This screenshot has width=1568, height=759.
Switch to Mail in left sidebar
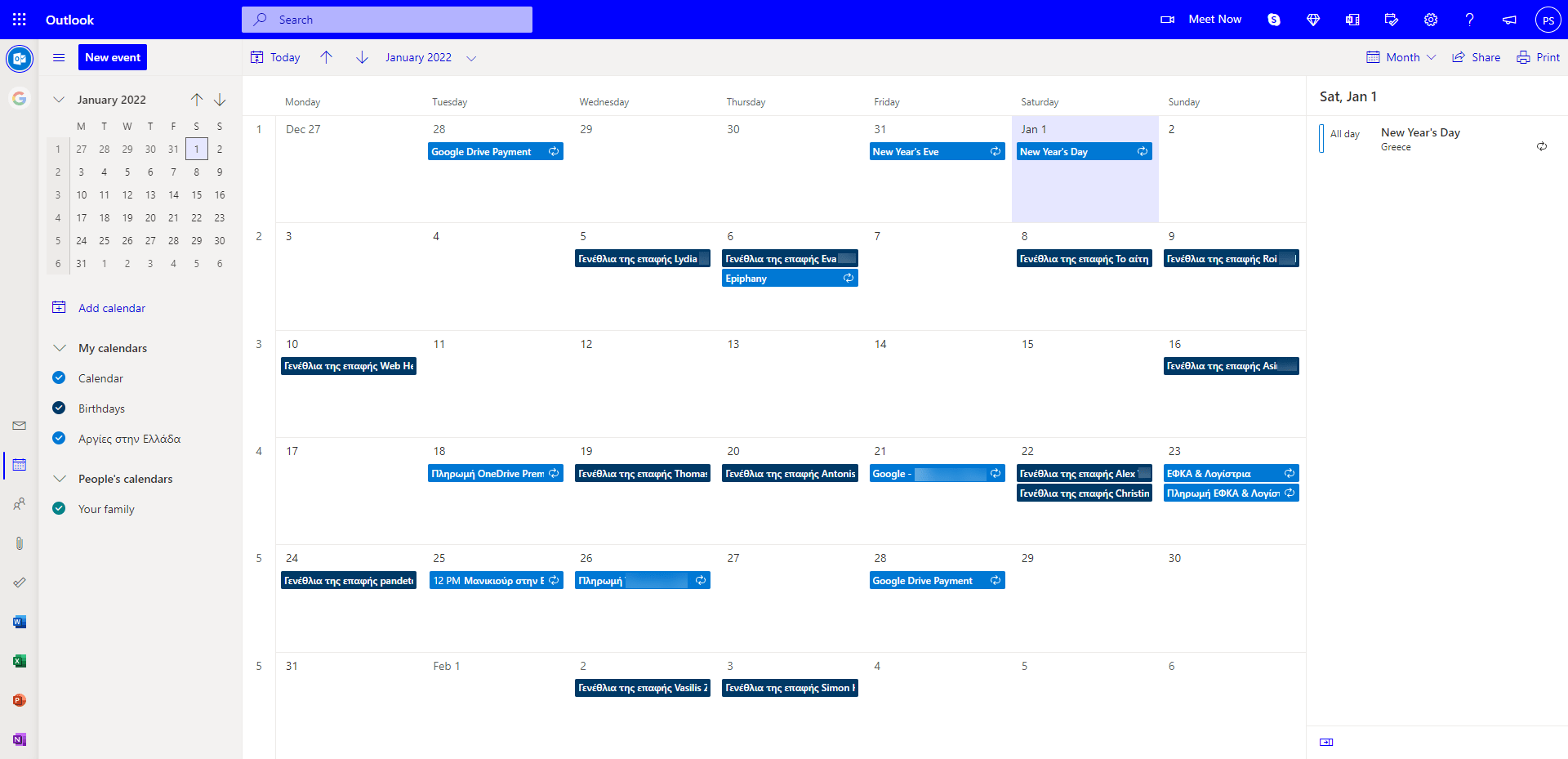click(x=20, y=426)
